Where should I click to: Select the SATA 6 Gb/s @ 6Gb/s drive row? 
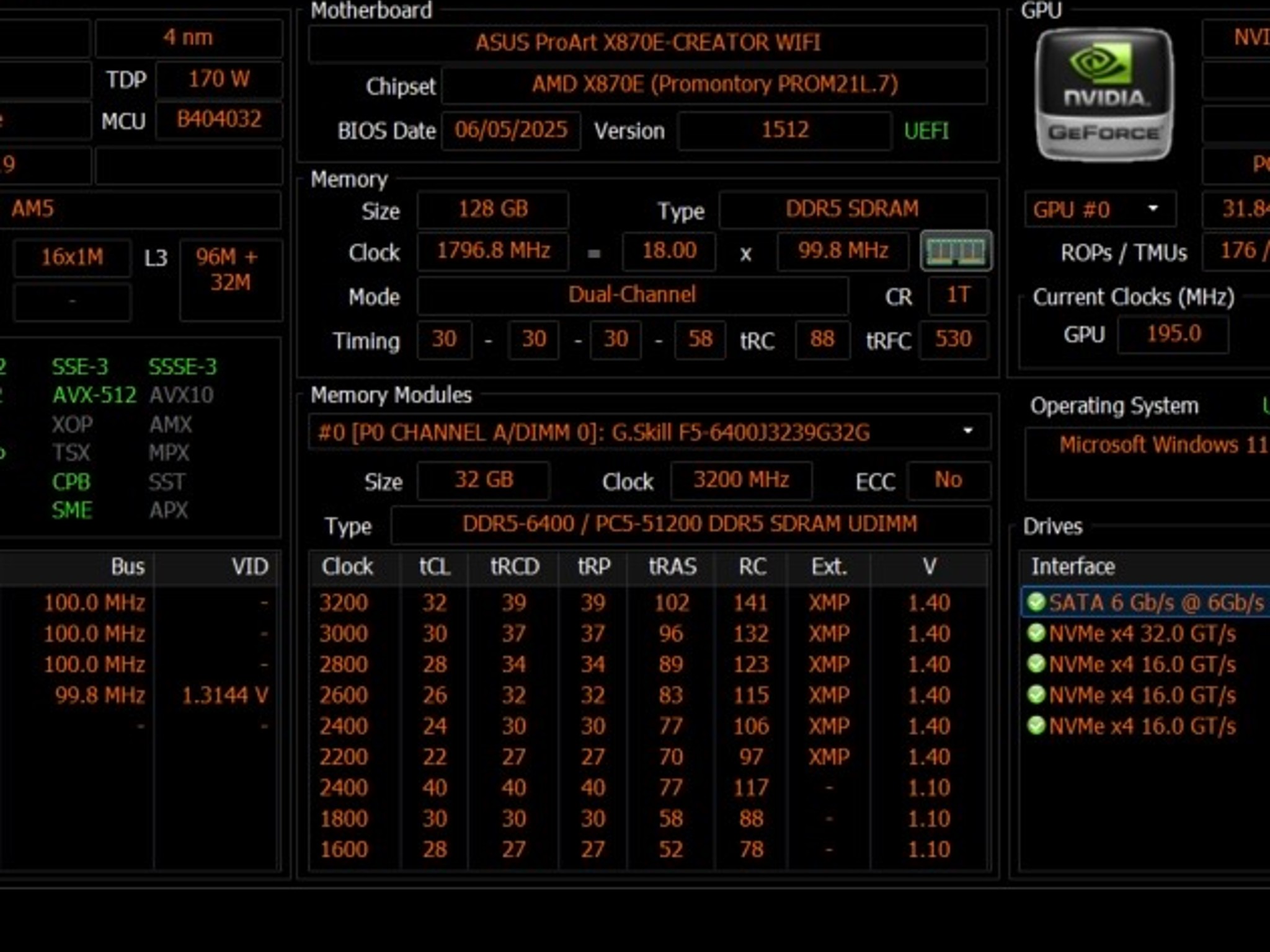click(1145, 602)
